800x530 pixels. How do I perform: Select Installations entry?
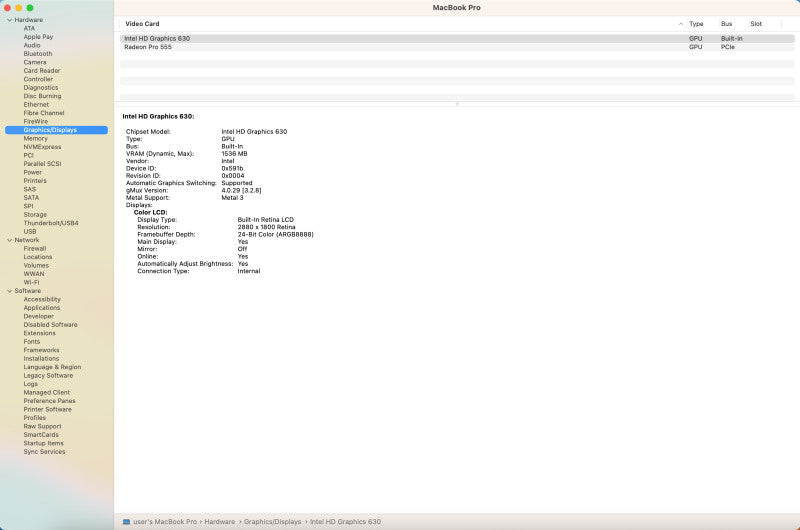41,359
